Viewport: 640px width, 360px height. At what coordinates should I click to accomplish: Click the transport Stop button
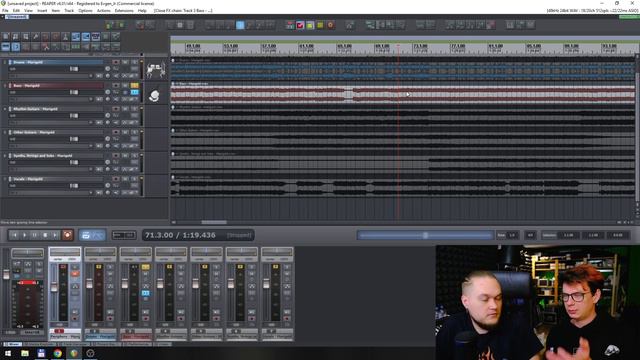click(45, 235)
